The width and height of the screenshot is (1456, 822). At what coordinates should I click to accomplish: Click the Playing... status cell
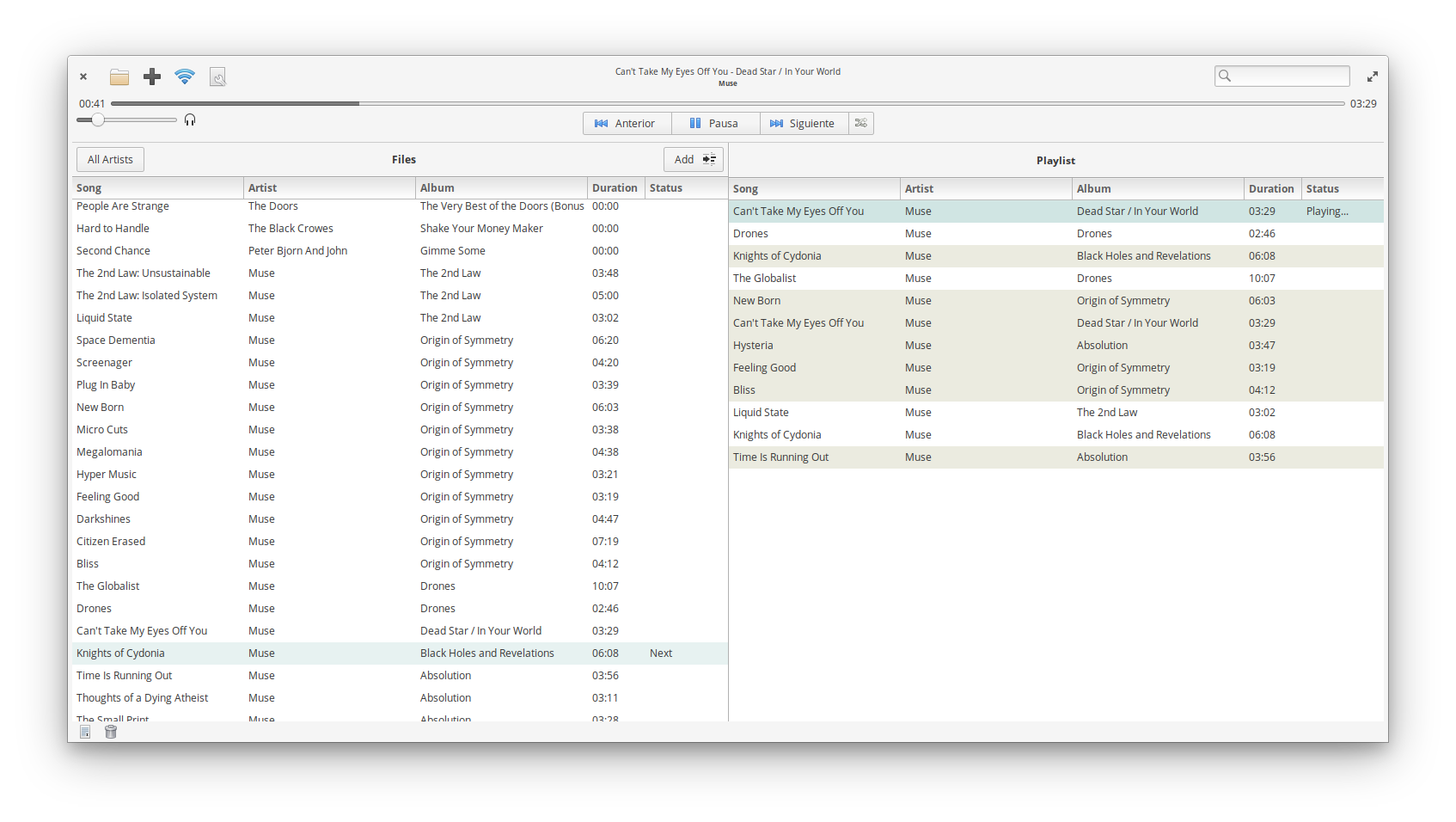coord(1327,211)
